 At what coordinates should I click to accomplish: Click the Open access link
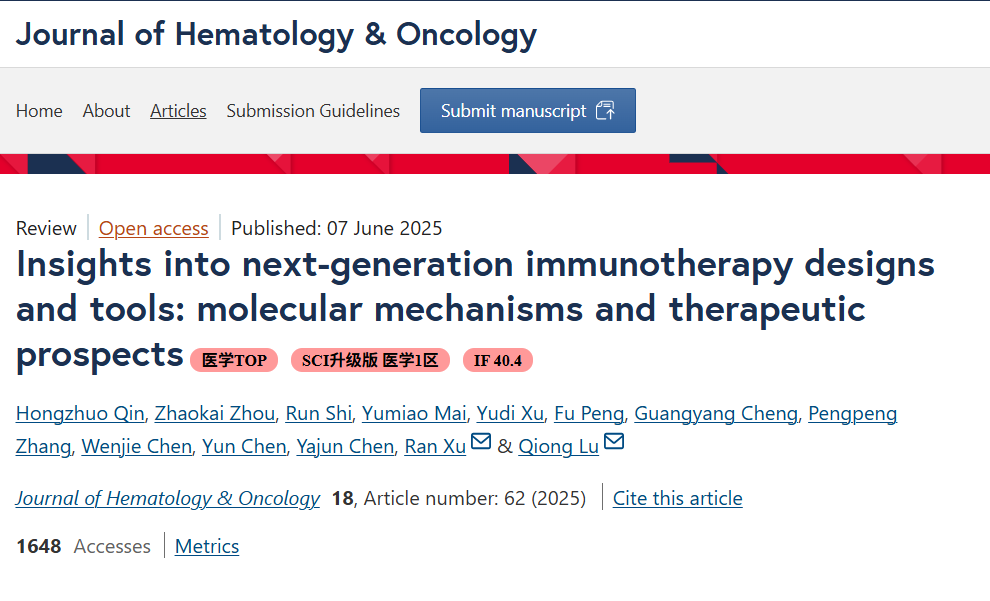pos(154,229)
